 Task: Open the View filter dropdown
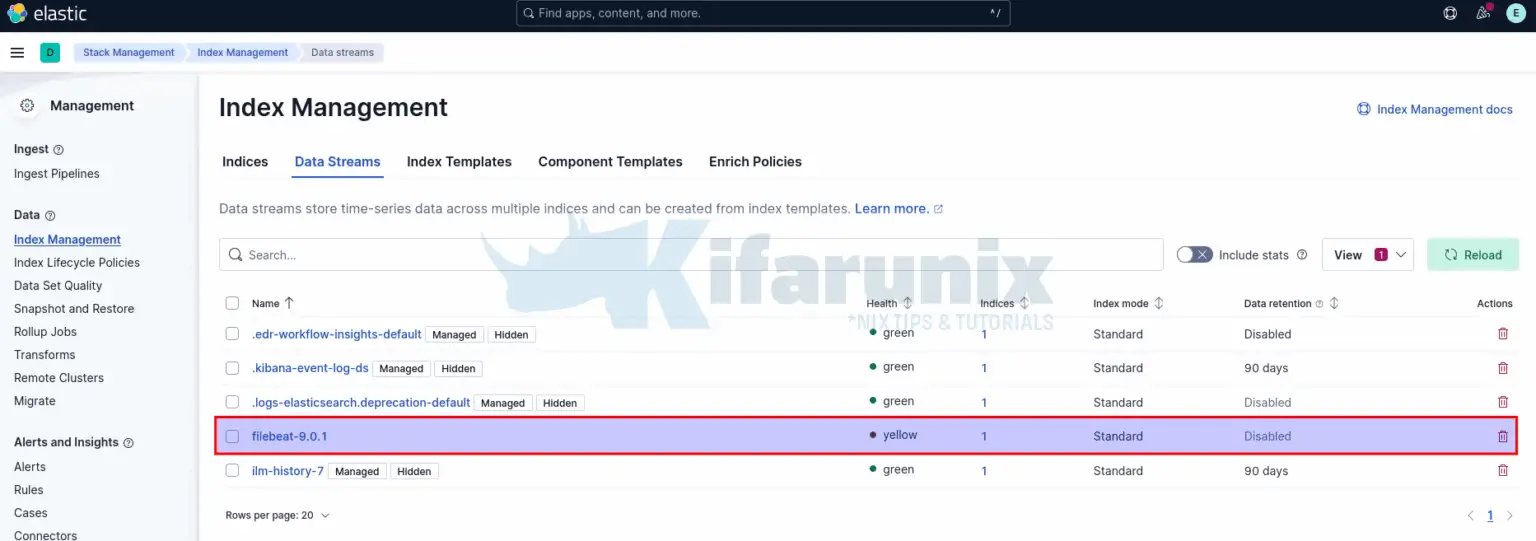[x=1367, y=255]
